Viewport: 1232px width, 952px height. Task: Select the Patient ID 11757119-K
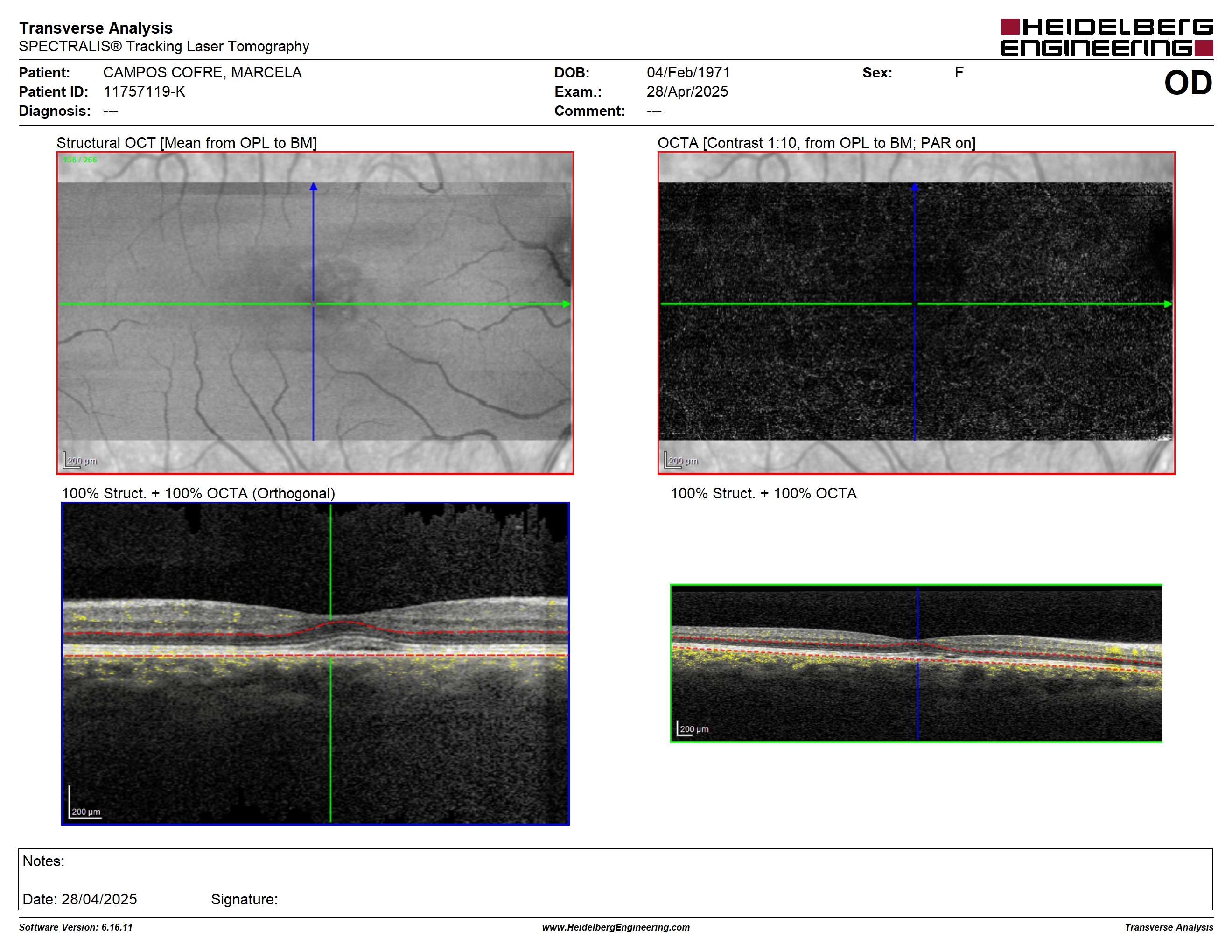pos(144,91)
